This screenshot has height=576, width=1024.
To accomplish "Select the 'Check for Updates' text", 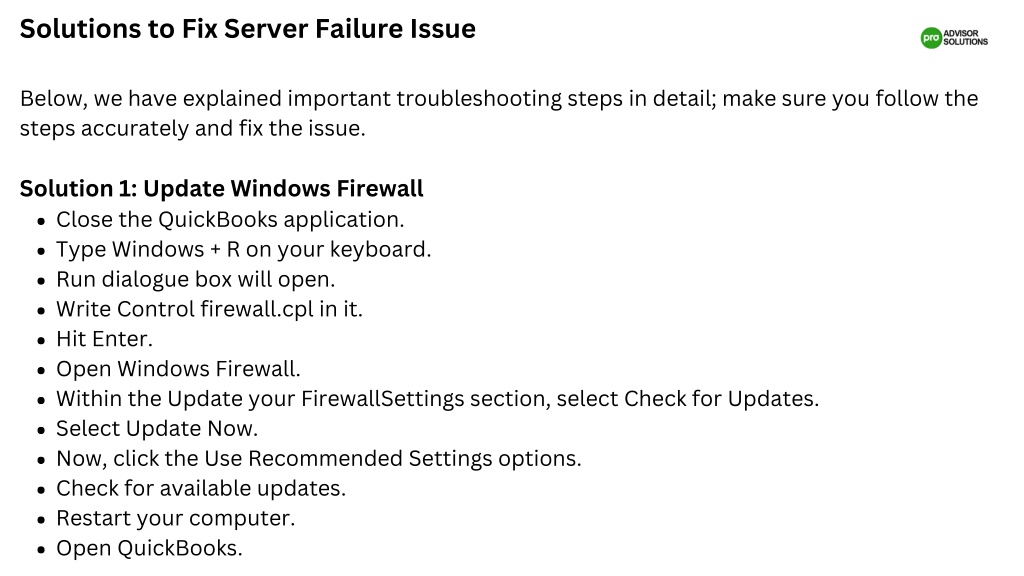I will pos(721,398).
